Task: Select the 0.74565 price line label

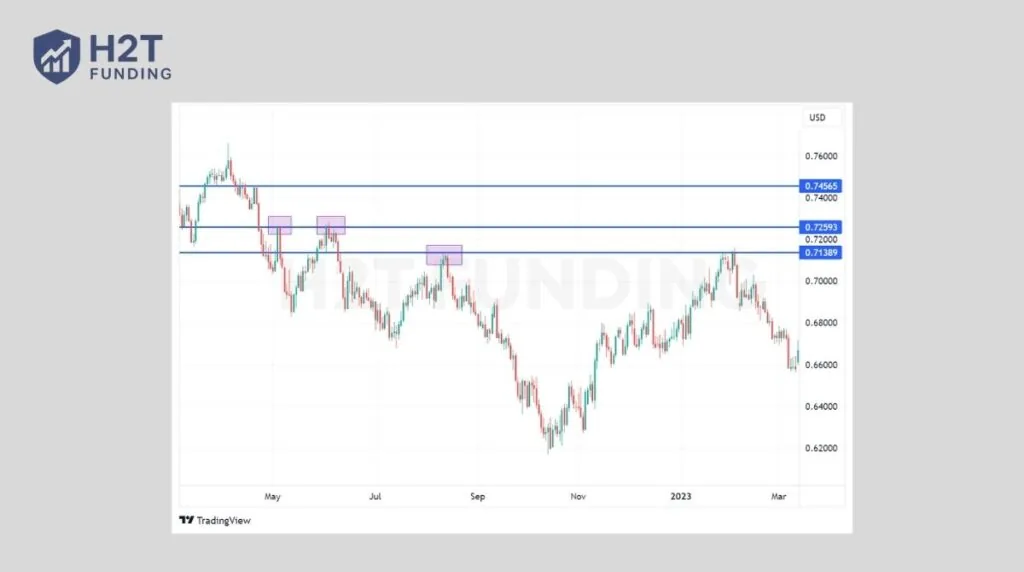Action: (x=820, y=186)
